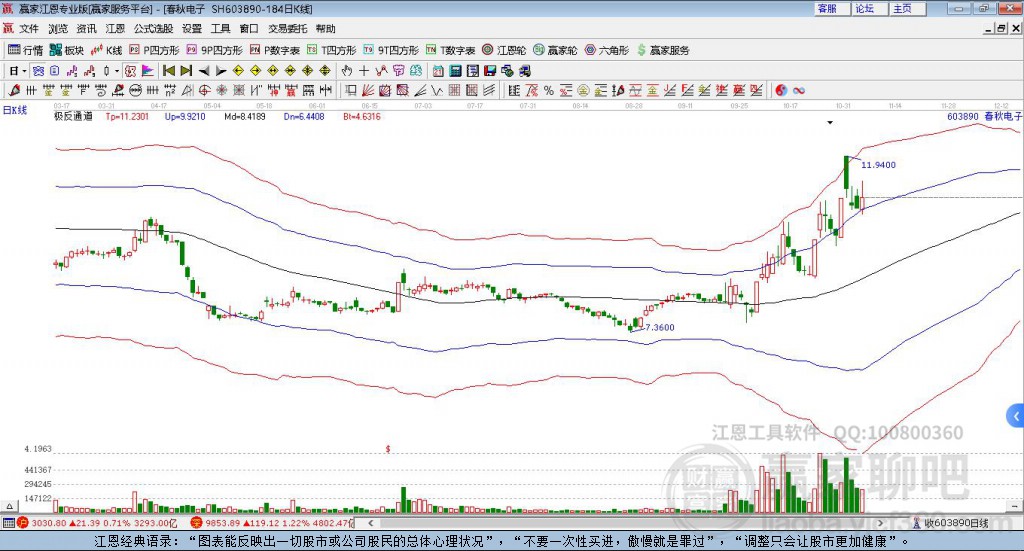The width and height of the screenshot is (1024, 551).
Task: Open the 9T四方形 tool
Action: coord(391,50)
